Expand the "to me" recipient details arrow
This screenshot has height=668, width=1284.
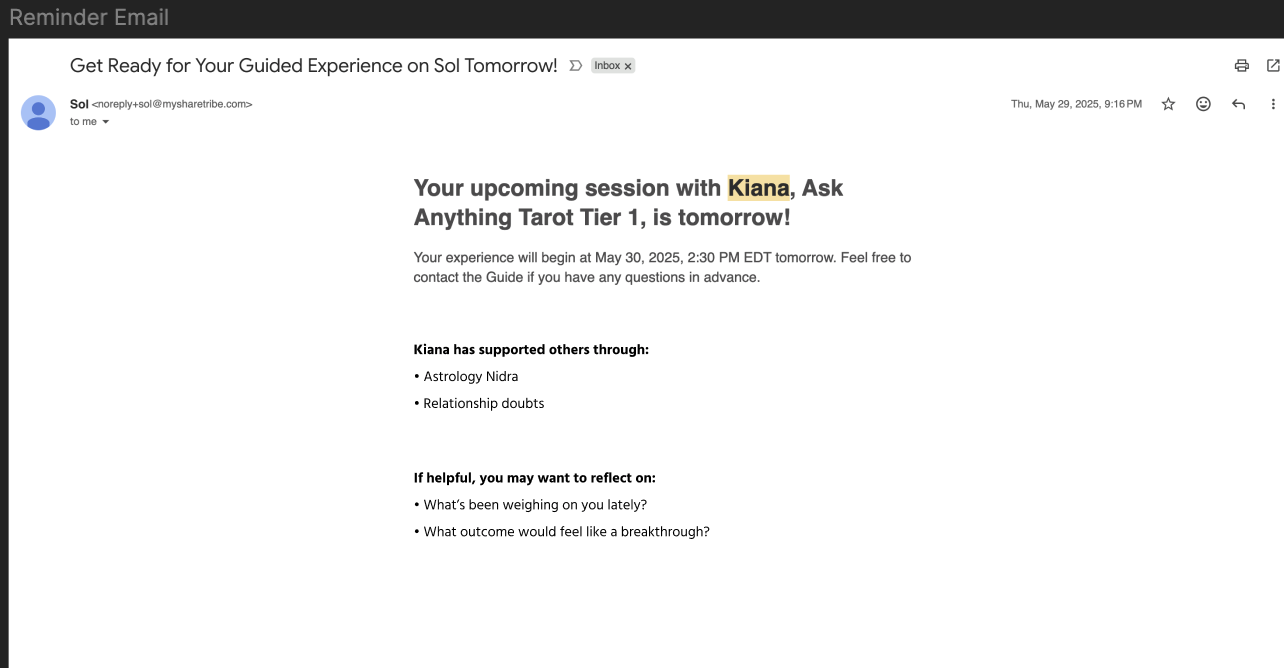105,122
